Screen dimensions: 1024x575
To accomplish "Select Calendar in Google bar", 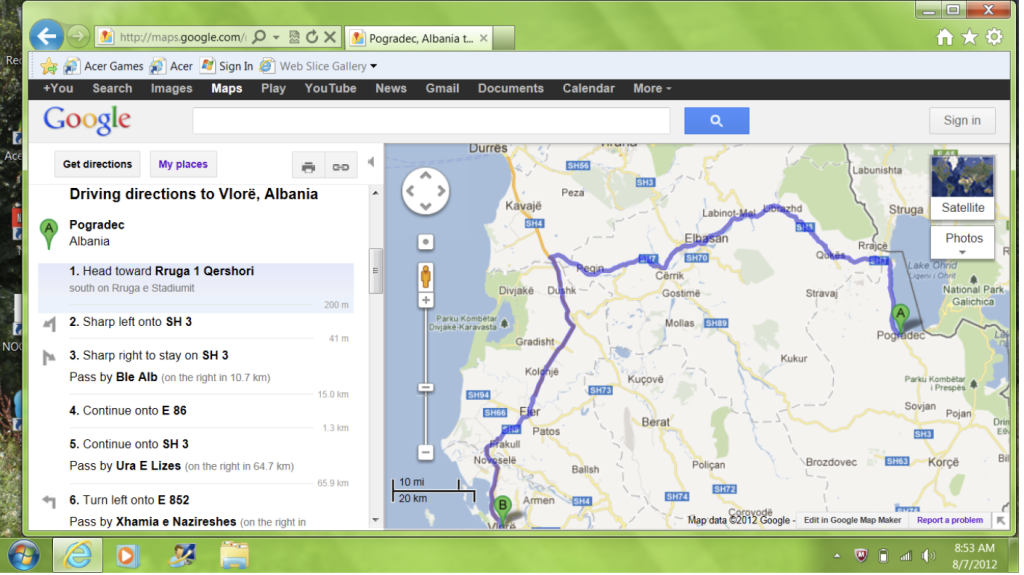I will 589,88.
